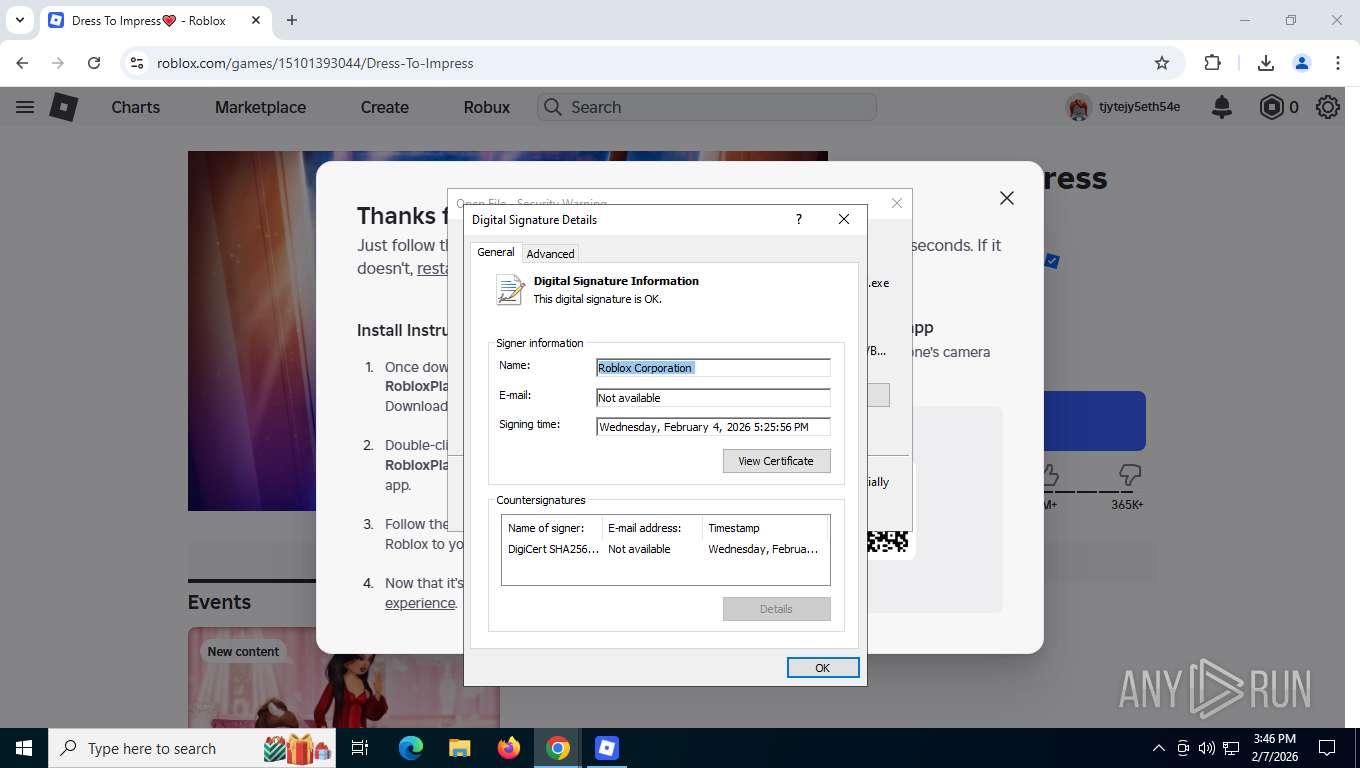The width and height of the screenshot is (1360, 768).
Task: Go back with browser back arrow
Action: (23, 63)
